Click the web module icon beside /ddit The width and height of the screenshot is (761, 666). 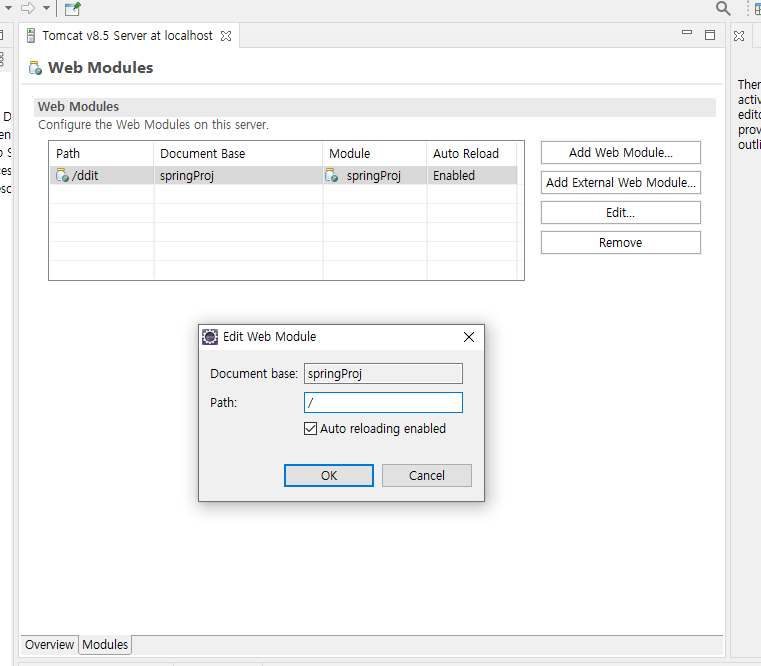coord(62,175)
